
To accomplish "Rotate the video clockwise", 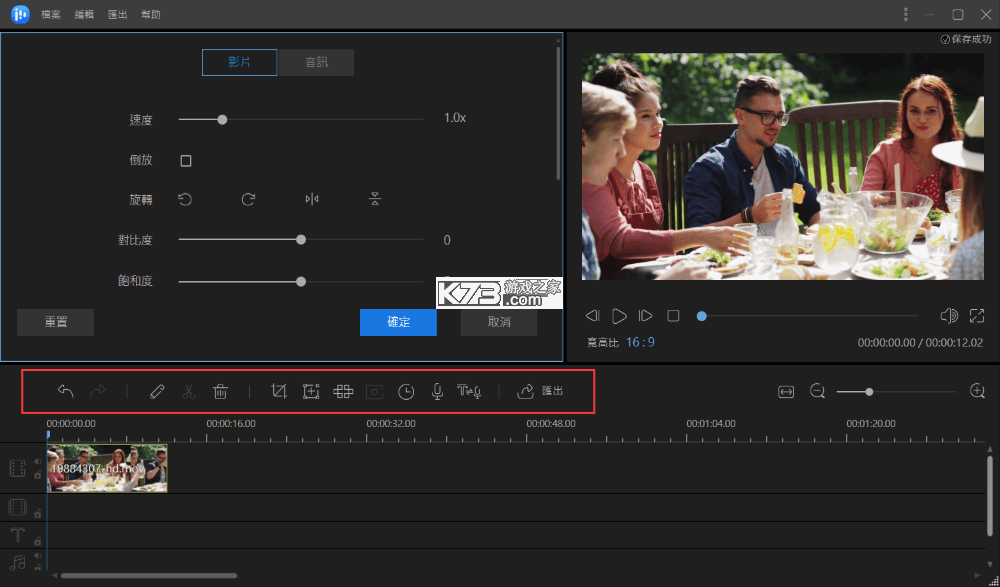I will coord(248,200).
